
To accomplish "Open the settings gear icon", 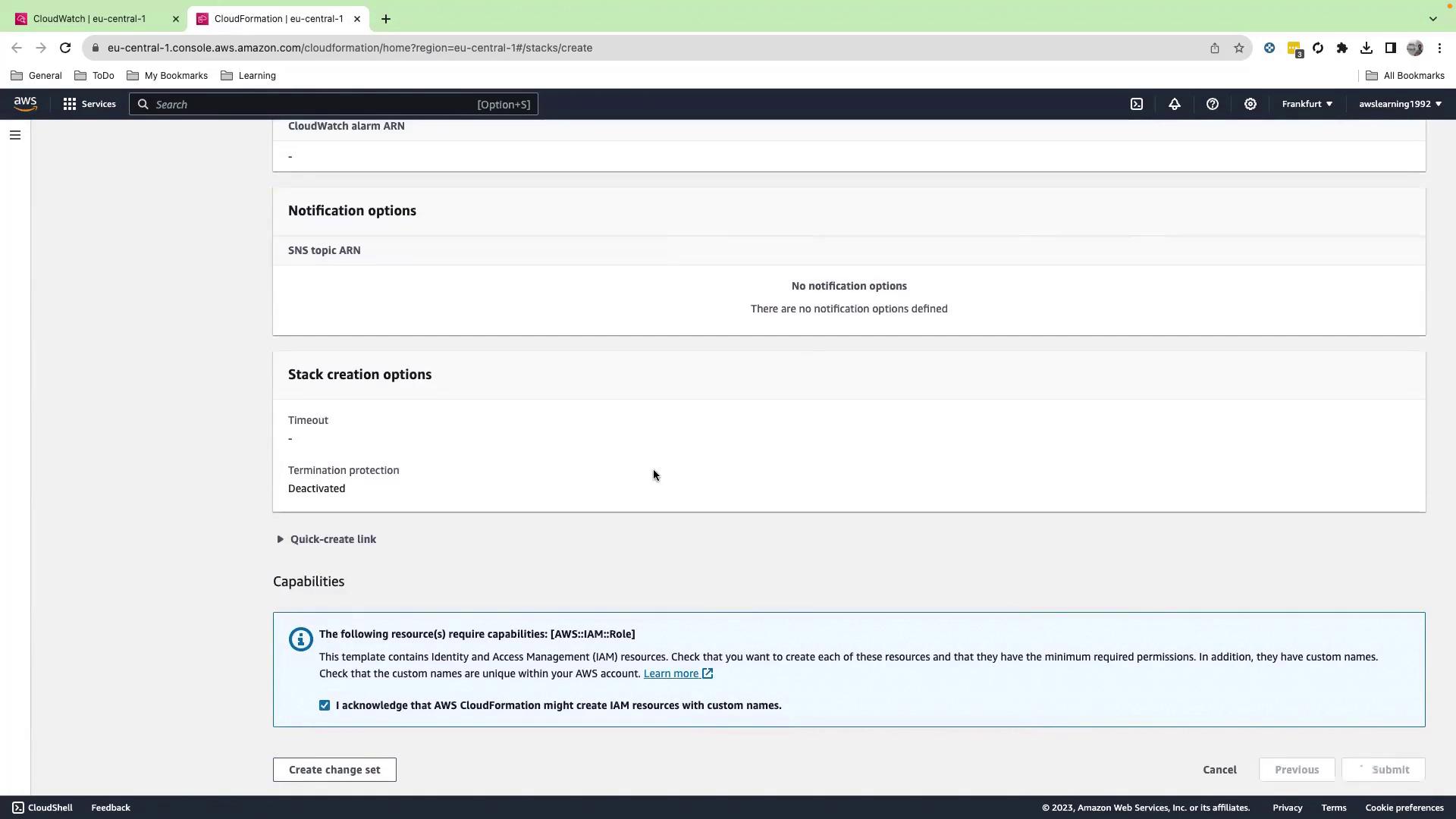I will click(x=1250, y=104).
